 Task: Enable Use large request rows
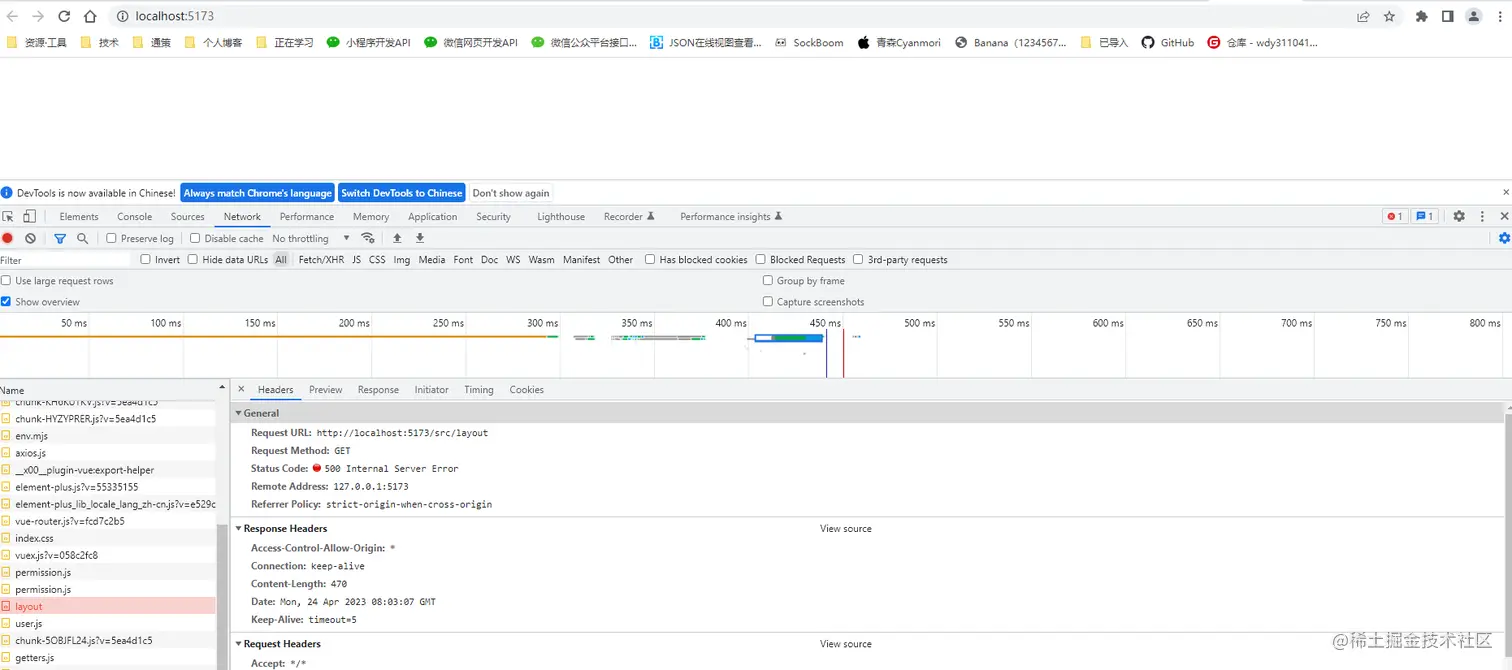[x=6, y=281]
